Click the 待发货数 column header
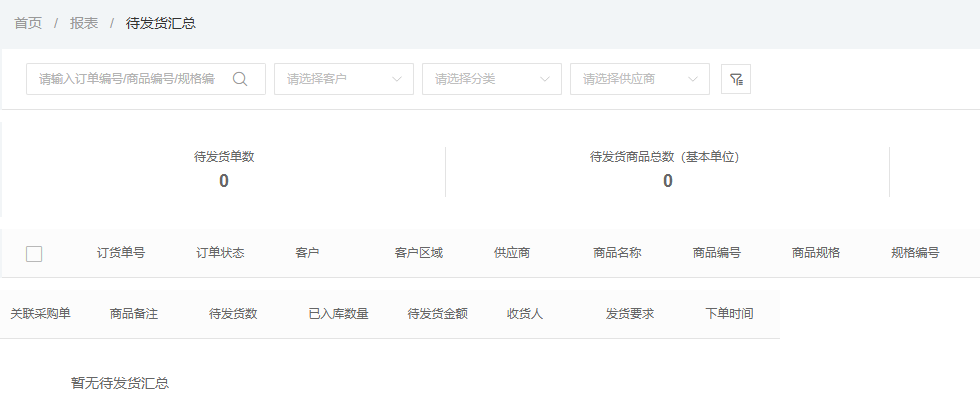Screen dimensions: 980x406 (233, 314)
